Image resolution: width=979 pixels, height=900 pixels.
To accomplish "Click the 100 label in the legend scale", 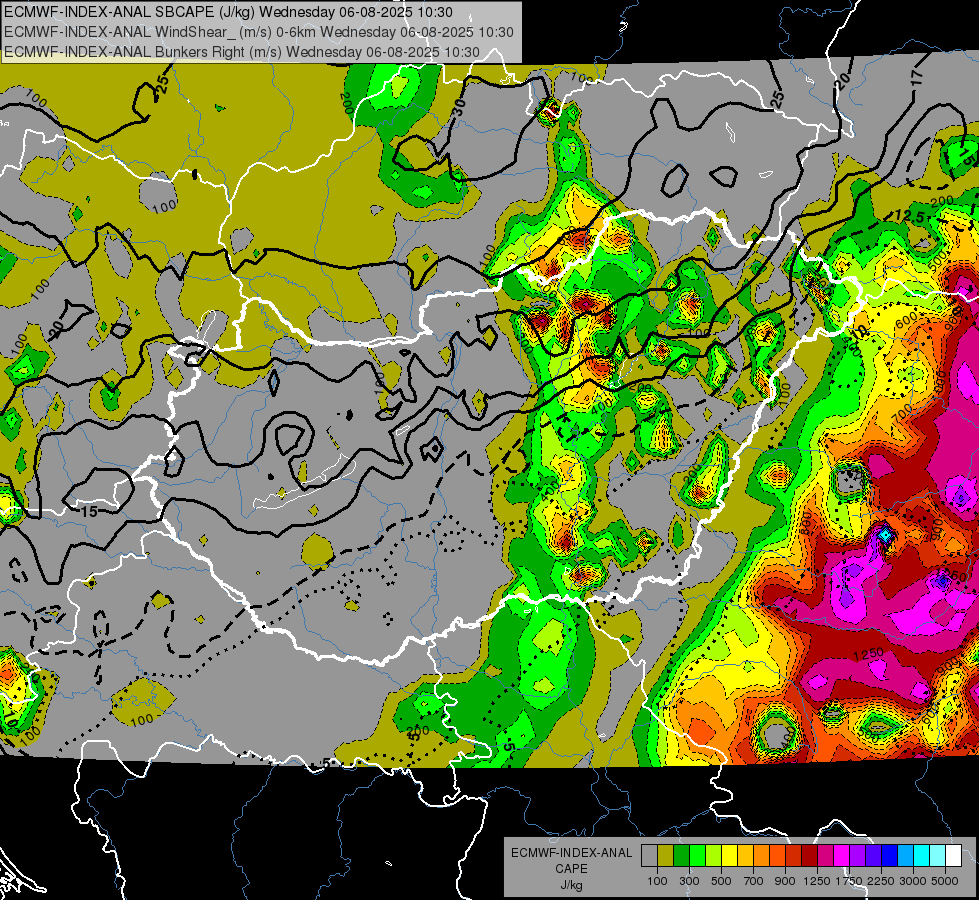I will (x=657, y=881).
